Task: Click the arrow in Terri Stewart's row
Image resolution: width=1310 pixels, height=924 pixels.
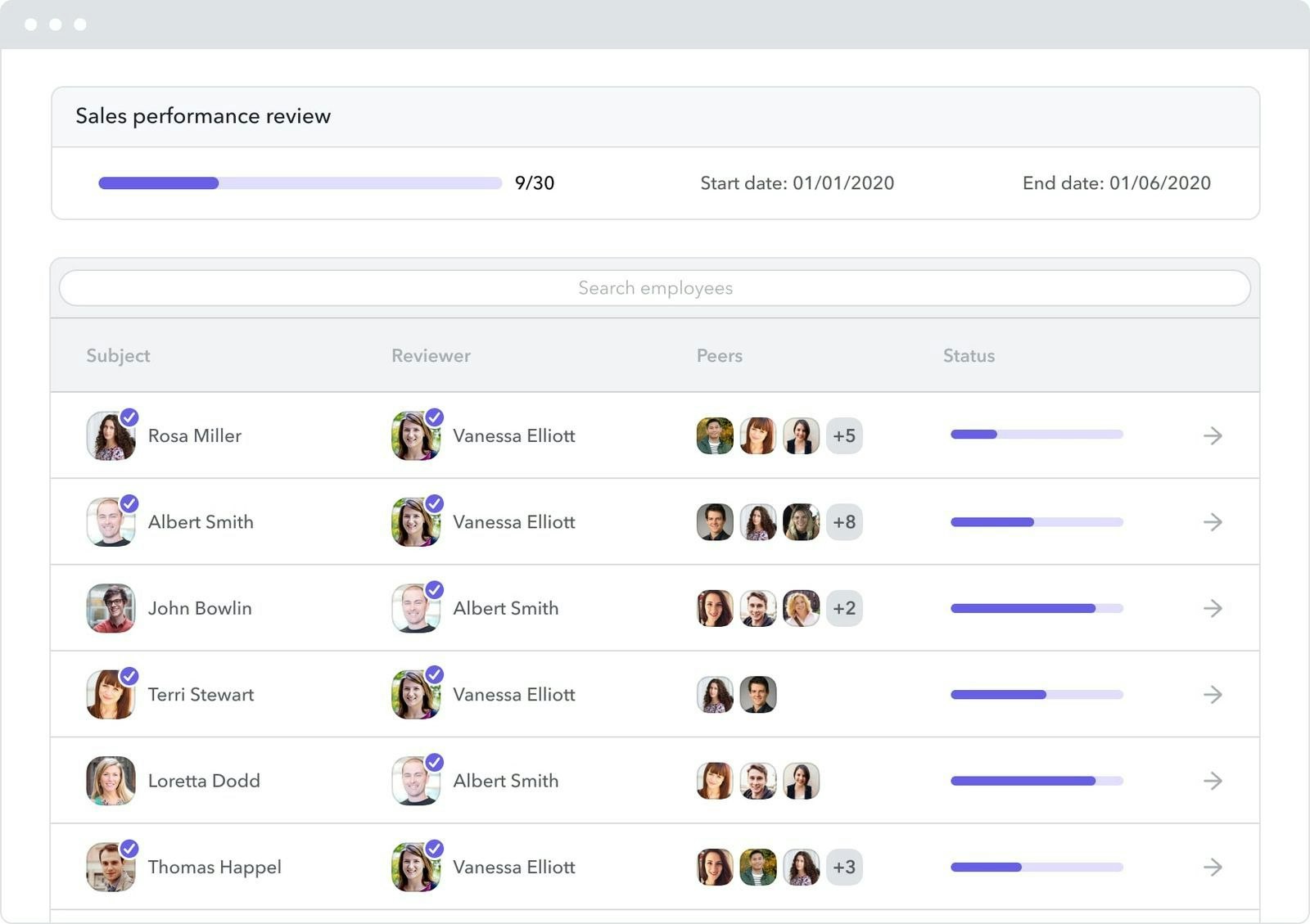Action: point(1213,695)
